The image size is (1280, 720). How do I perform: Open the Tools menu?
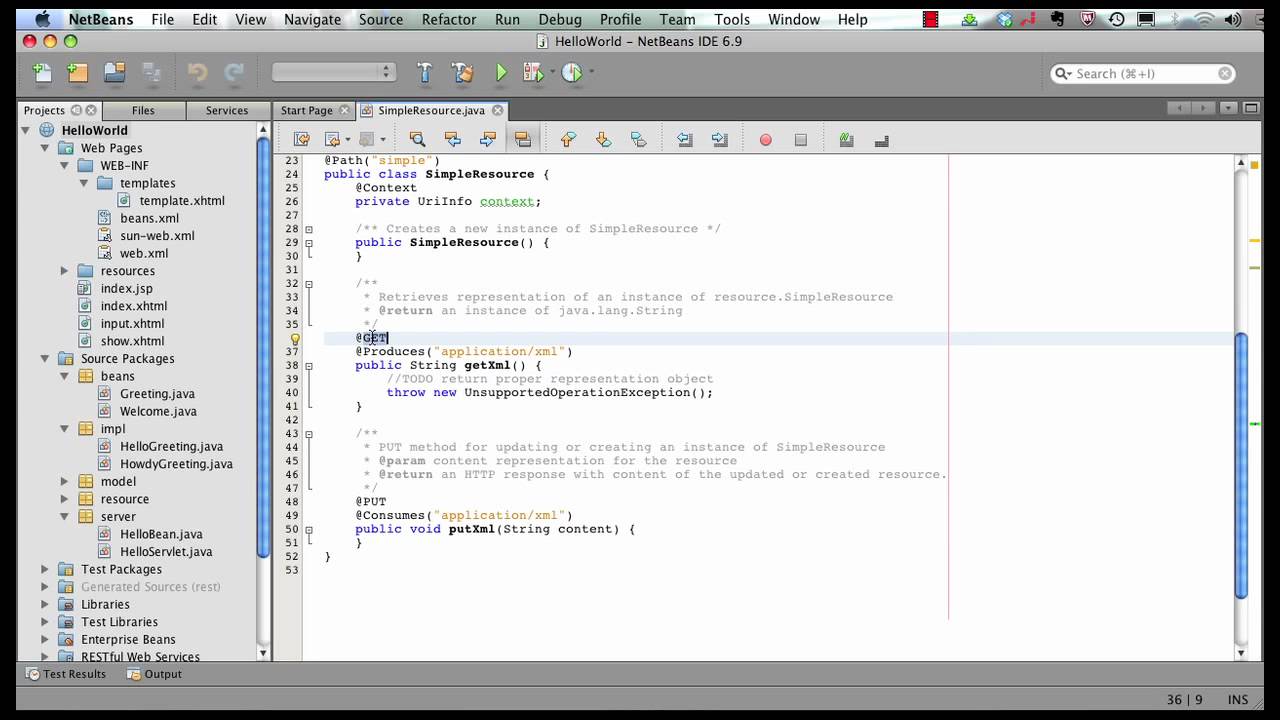(x=732, y=19)
